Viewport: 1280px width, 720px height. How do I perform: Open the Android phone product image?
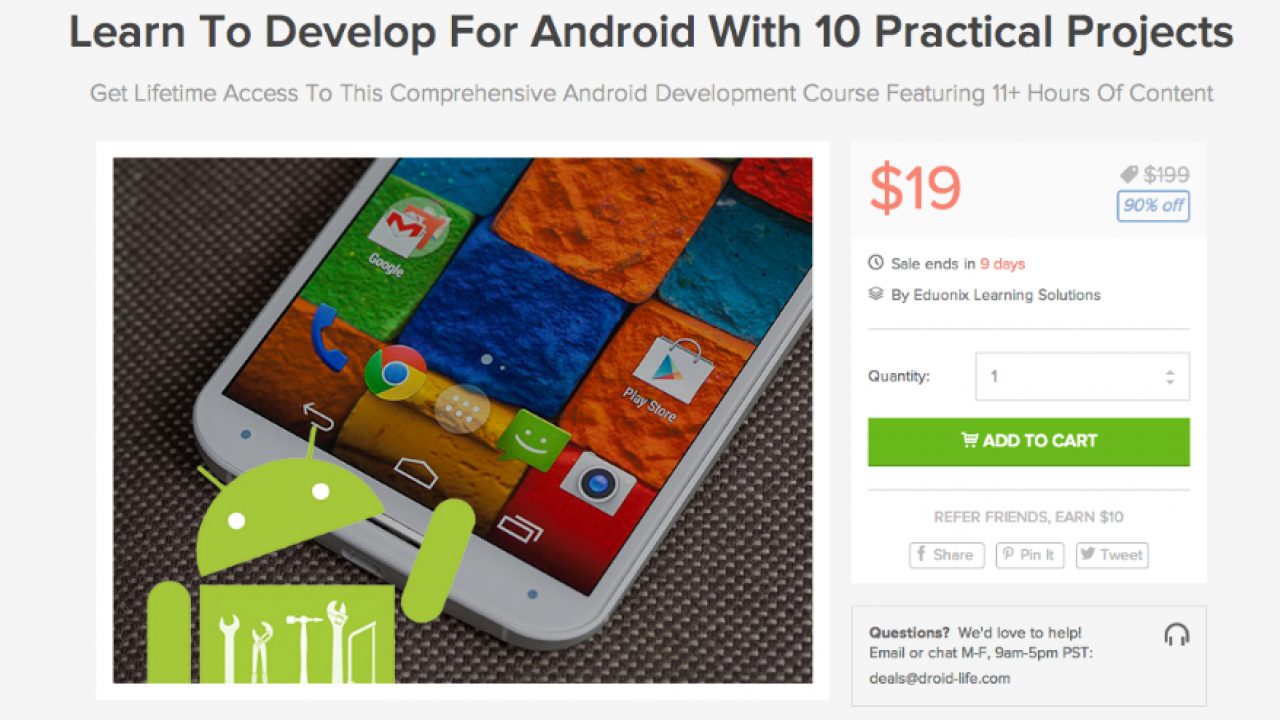click(462, 420)
